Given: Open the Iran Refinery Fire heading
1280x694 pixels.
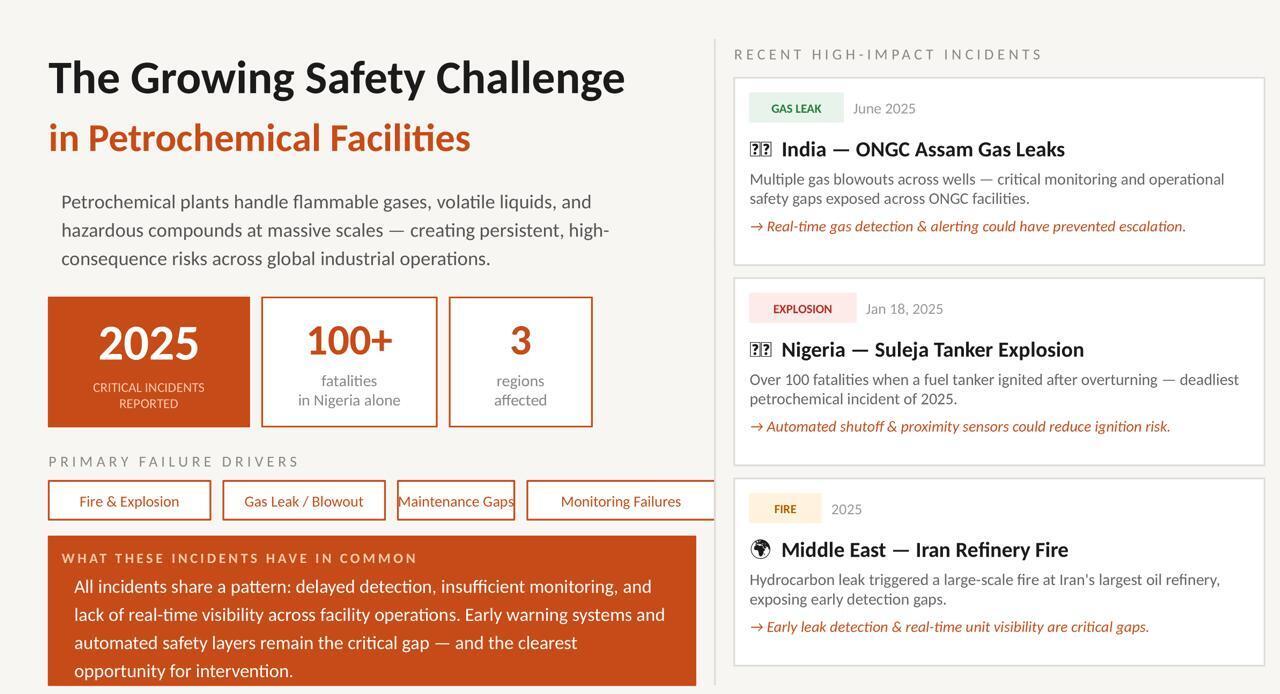Looking at the screenshot, I should tap(924, 550).
